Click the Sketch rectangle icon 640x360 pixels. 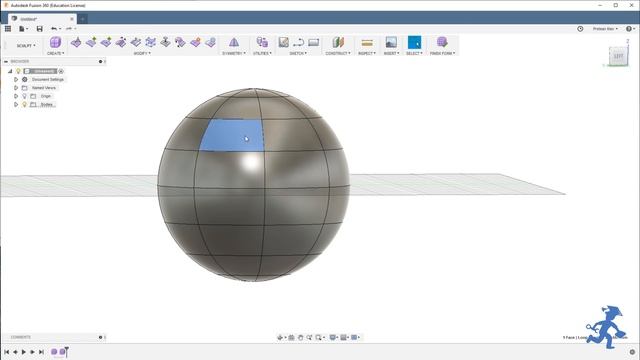[313, 42]
